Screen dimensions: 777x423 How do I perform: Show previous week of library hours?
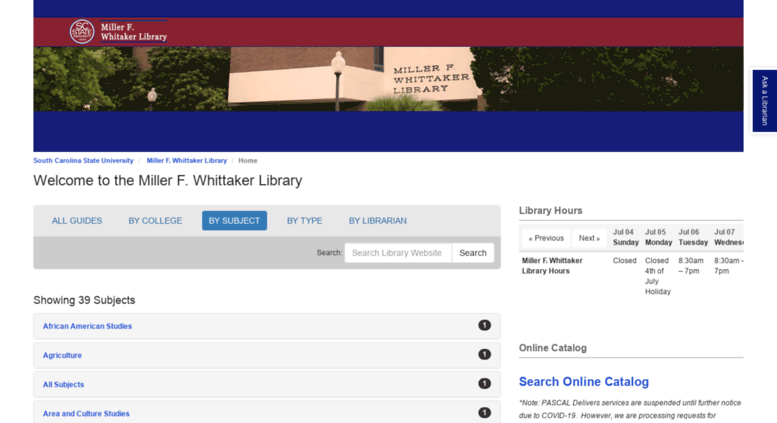[546, 238]
